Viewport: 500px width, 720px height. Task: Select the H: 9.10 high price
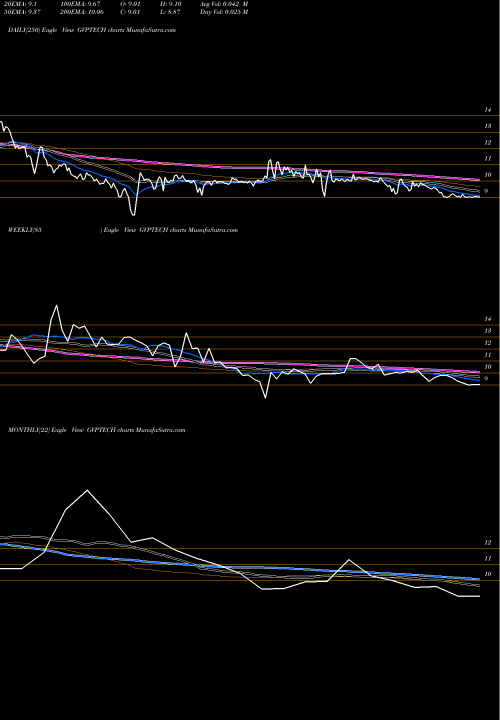pos(171,4)
